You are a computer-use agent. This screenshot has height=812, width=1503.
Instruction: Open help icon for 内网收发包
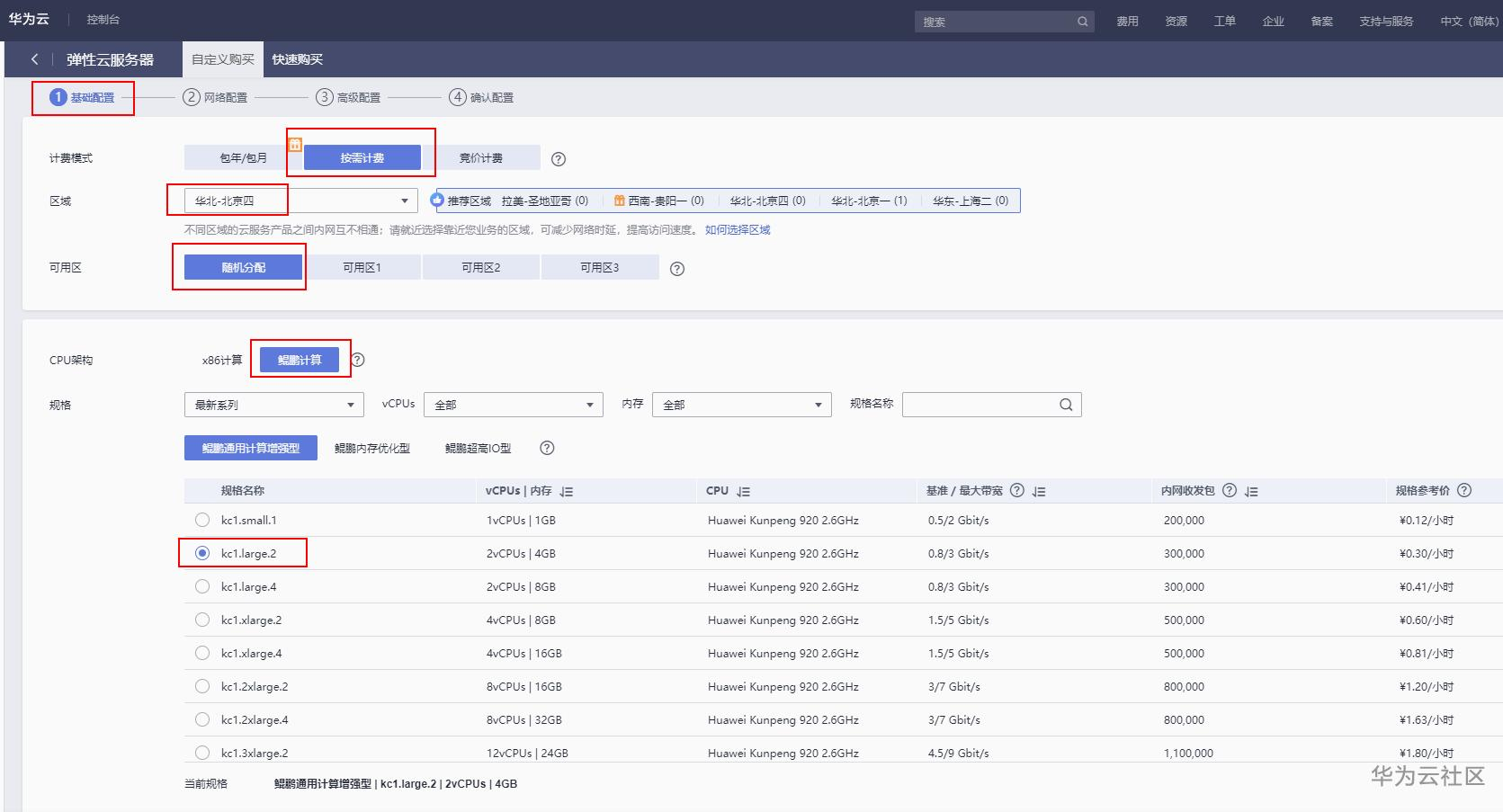1230,490
